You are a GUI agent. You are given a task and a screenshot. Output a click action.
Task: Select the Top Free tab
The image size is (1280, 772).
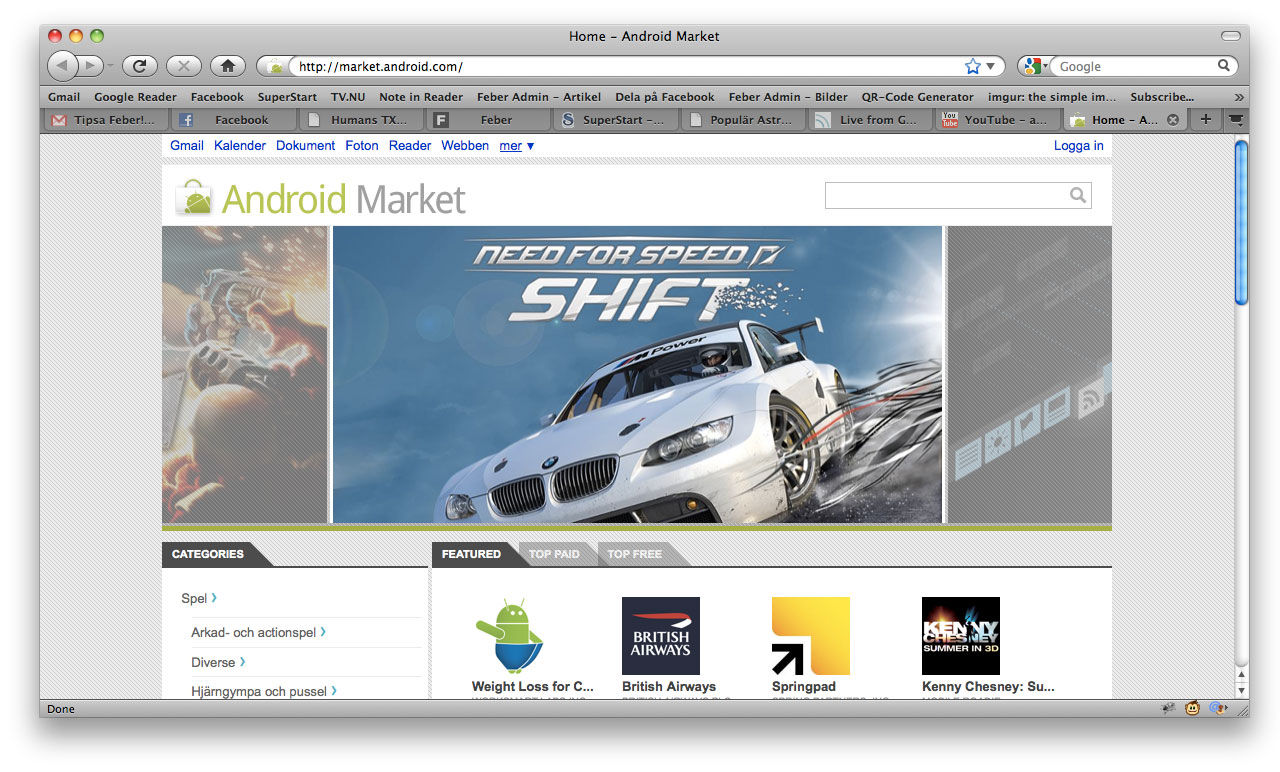(635, 554)
